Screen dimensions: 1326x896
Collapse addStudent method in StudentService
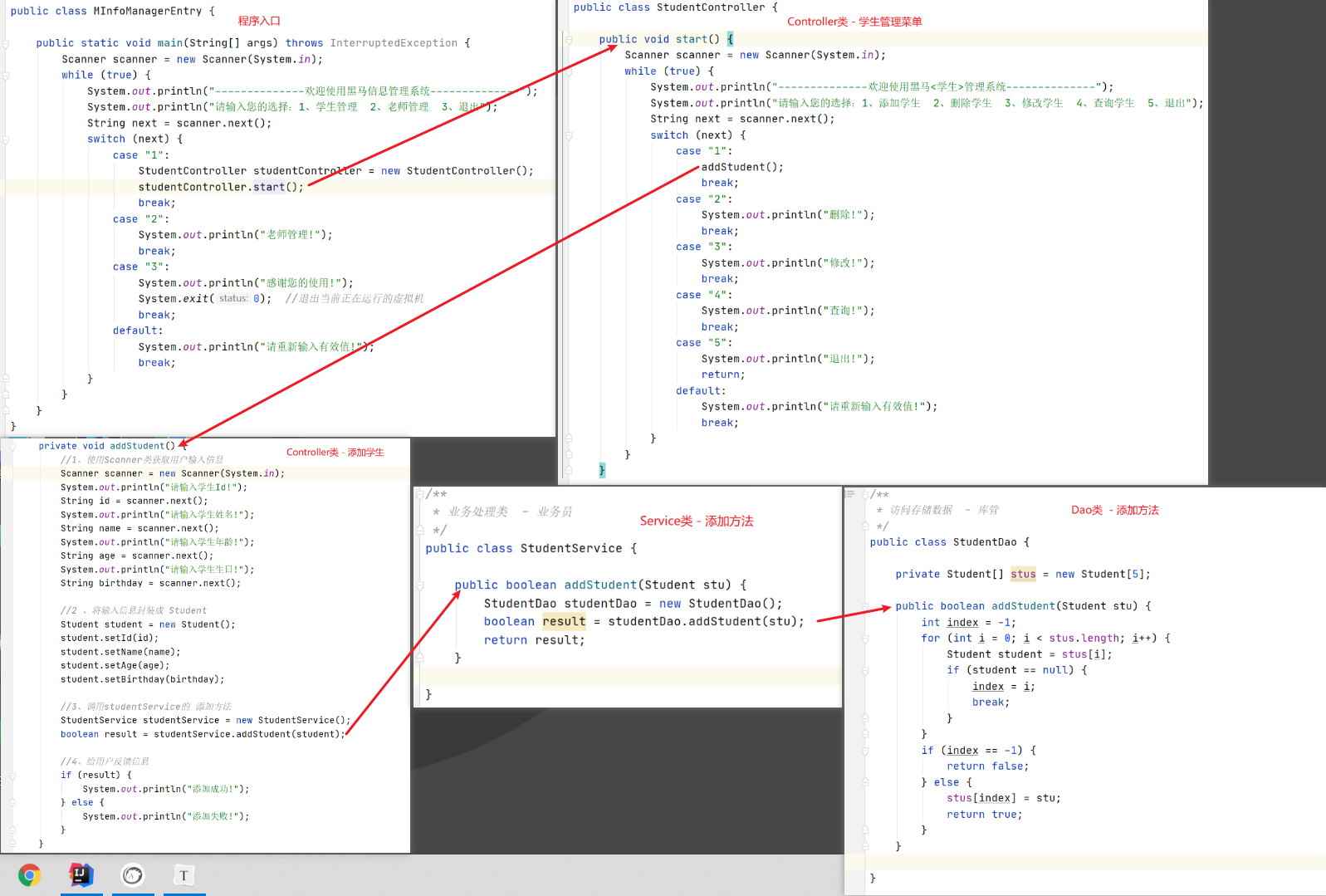pos(420,585)
